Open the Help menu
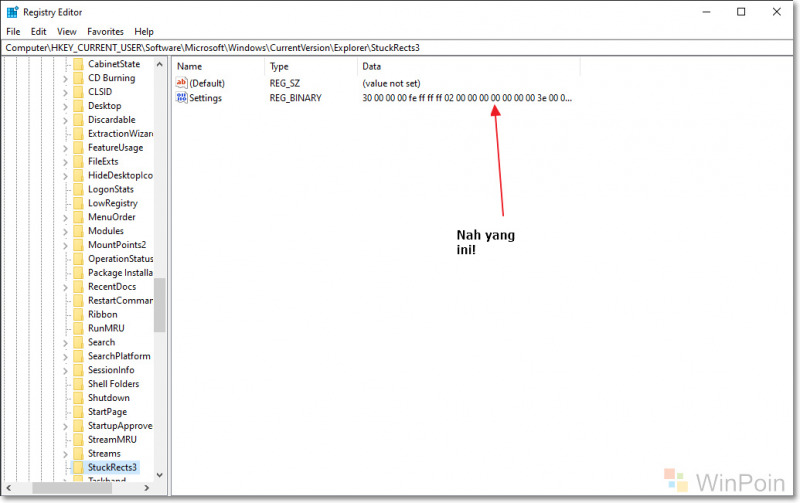This screenshot has height=503, width=800. 144,32
